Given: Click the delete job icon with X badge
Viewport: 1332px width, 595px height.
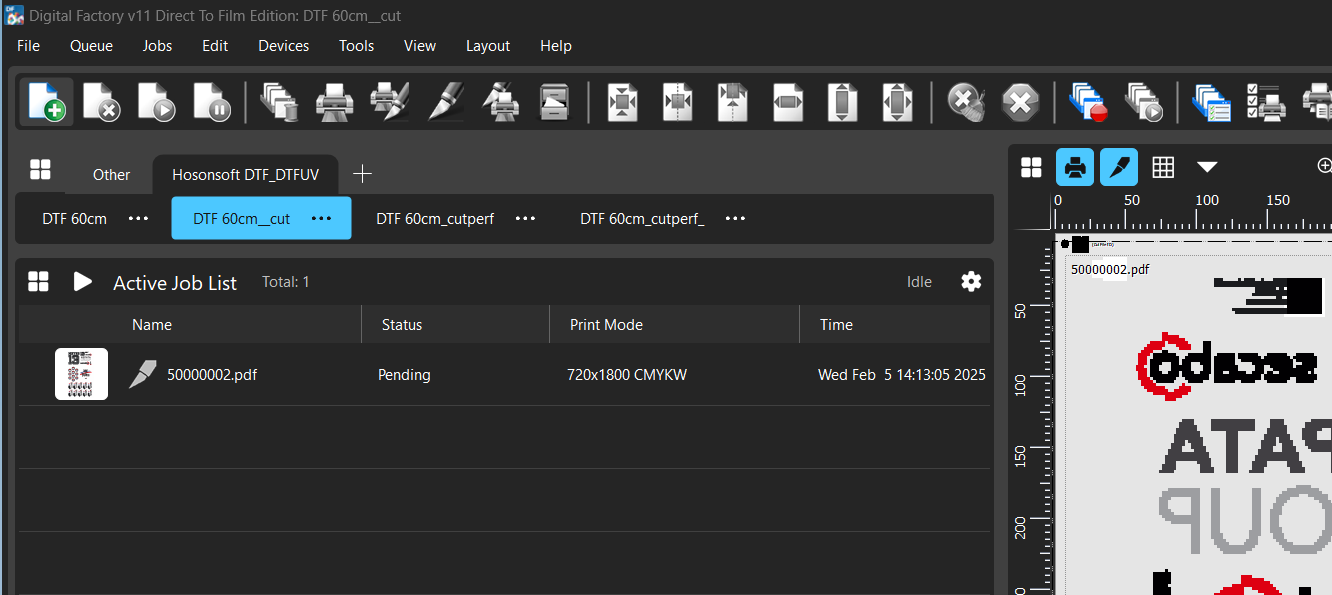Looking at the screenshot, I should point(101,102).
